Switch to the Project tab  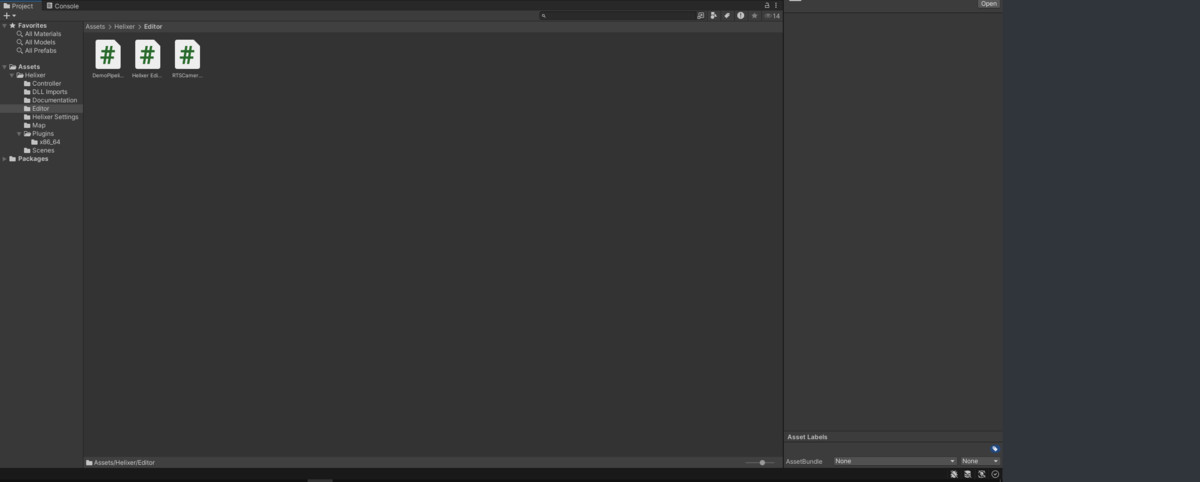coord(19,5)
